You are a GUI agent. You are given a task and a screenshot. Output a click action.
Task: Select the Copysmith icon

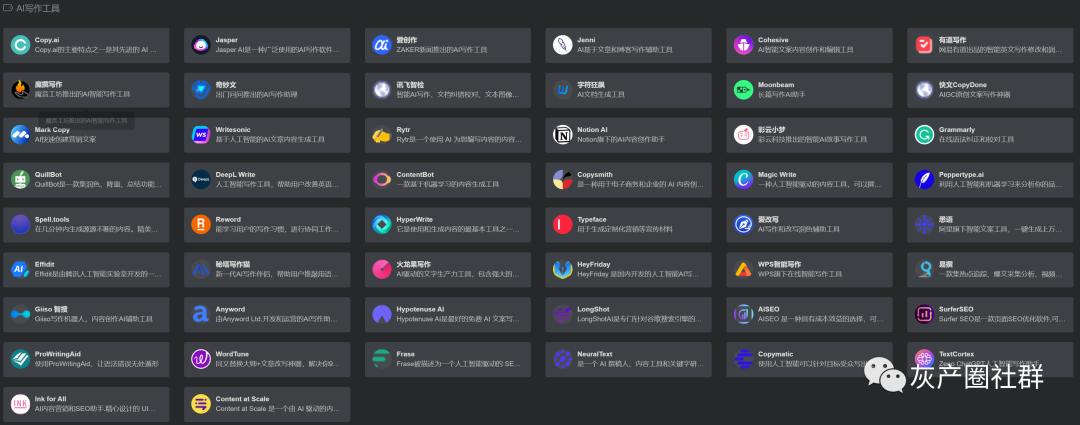pyautogui.click(x=563, y=180)
